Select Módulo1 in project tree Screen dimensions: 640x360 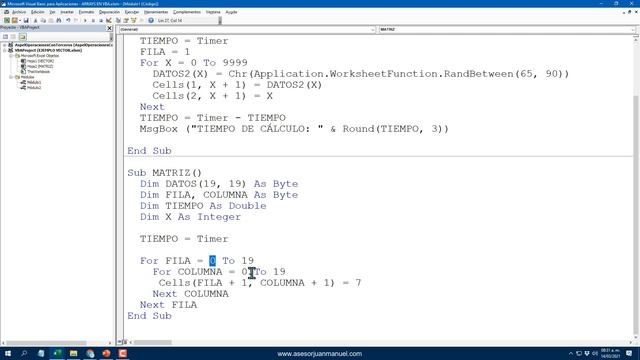point(34,82)
